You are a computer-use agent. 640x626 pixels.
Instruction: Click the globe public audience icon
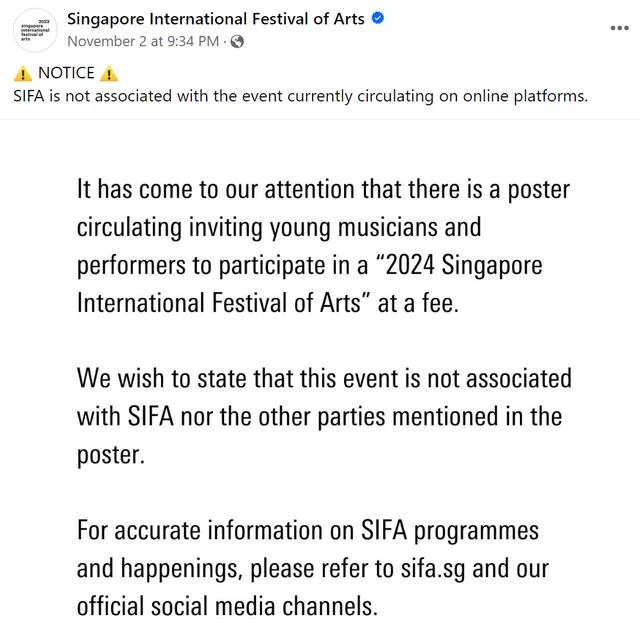[x=237, y=42]
